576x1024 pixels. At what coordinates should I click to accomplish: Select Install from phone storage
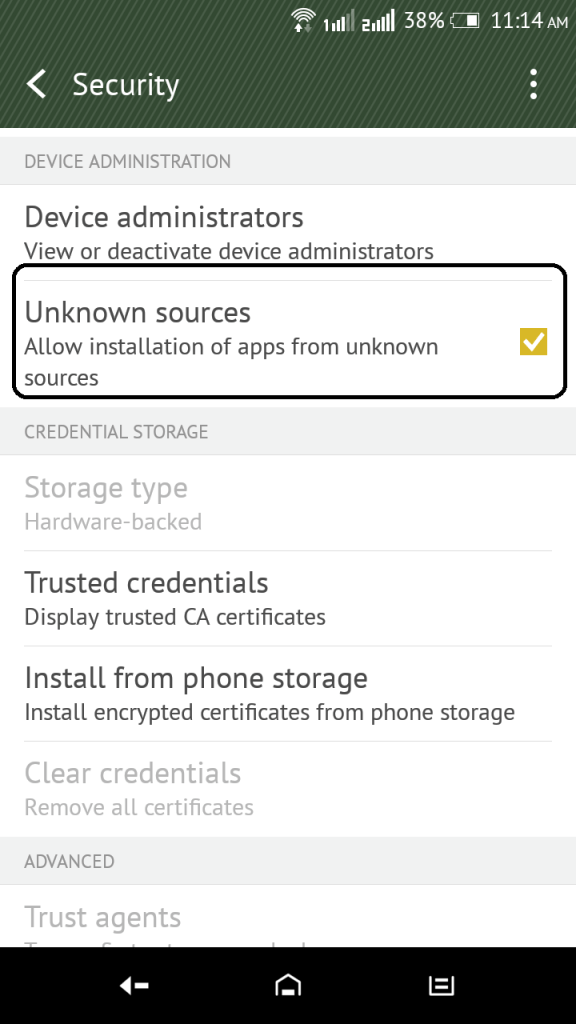tap(288, 694)
